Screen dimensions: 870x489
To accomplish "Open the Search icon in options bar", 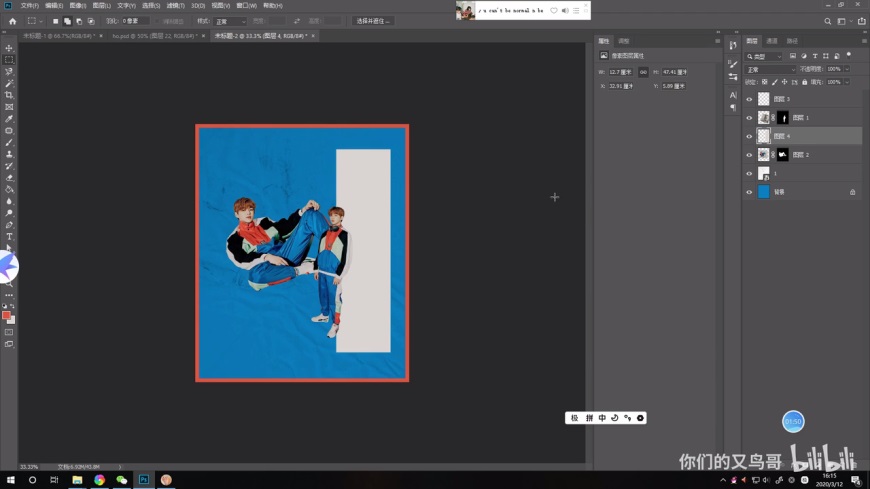I will tap(827, 21).
